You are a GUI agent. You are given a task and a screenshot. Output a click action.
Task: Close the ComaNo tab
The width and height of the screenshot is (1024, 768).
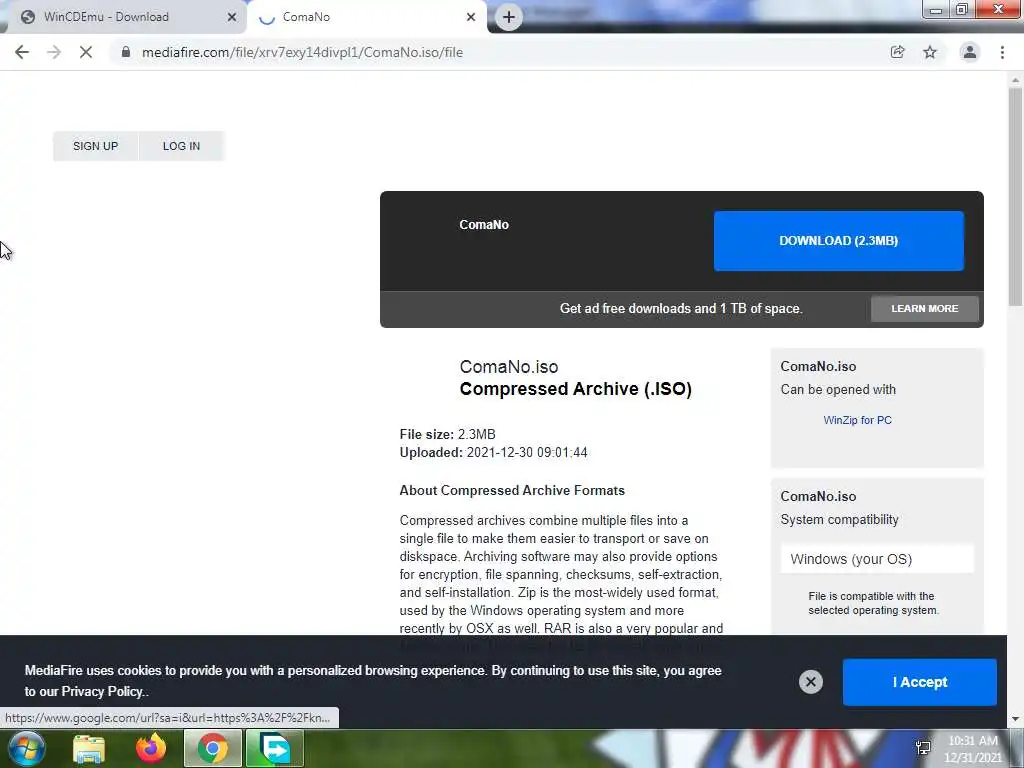point(471,17)
